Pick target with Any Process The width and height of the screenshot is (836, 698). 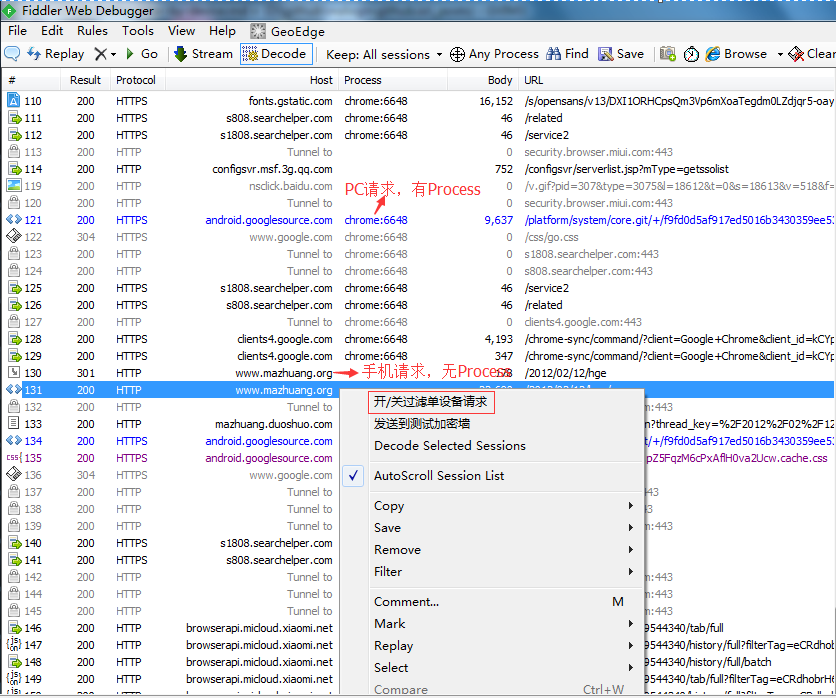coord(494,54)
